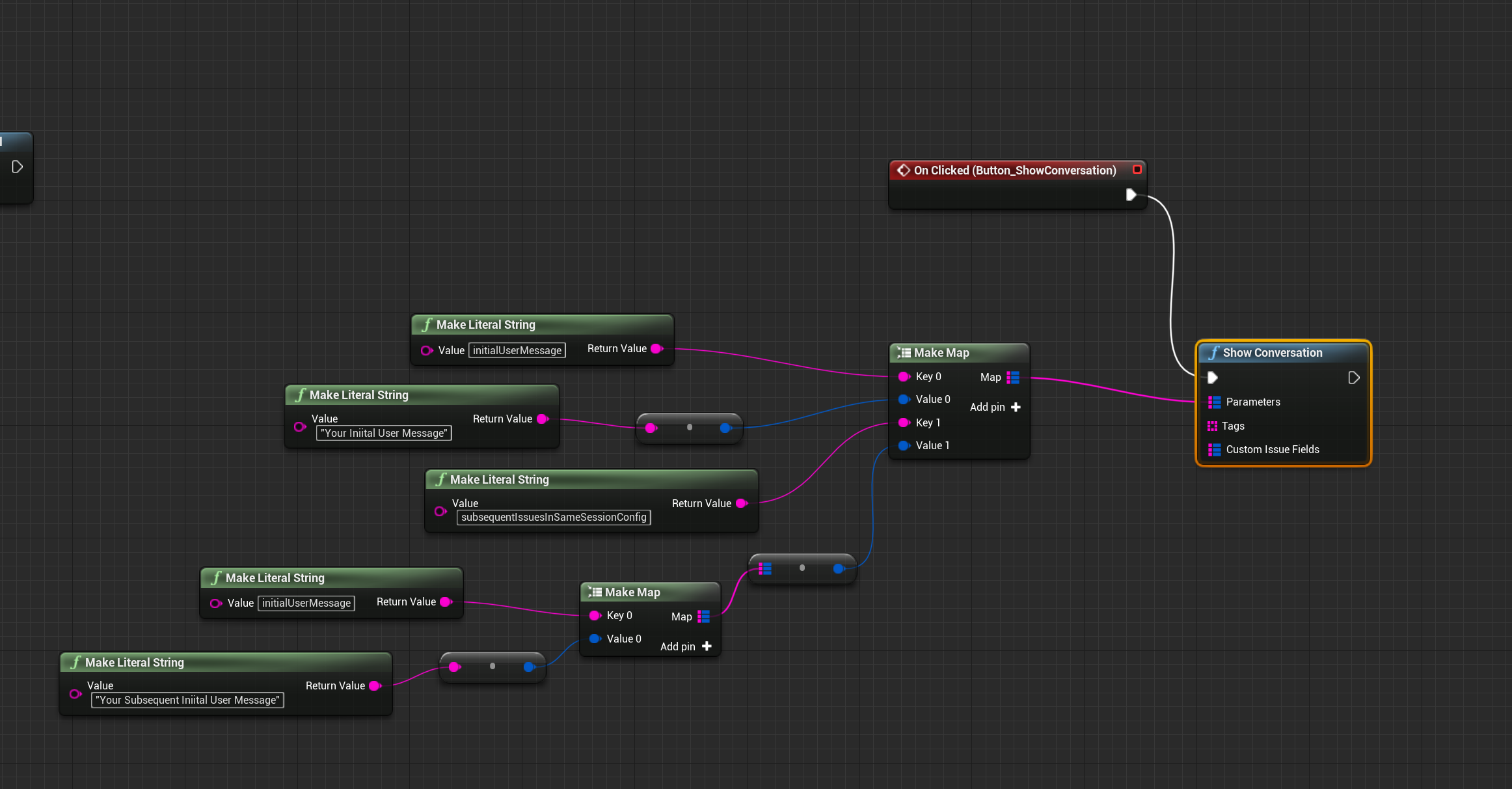Click the Value 1 pin on upper Make Map
The height and width of the screenshot is (789, 1512).
(x=904, y=446)
